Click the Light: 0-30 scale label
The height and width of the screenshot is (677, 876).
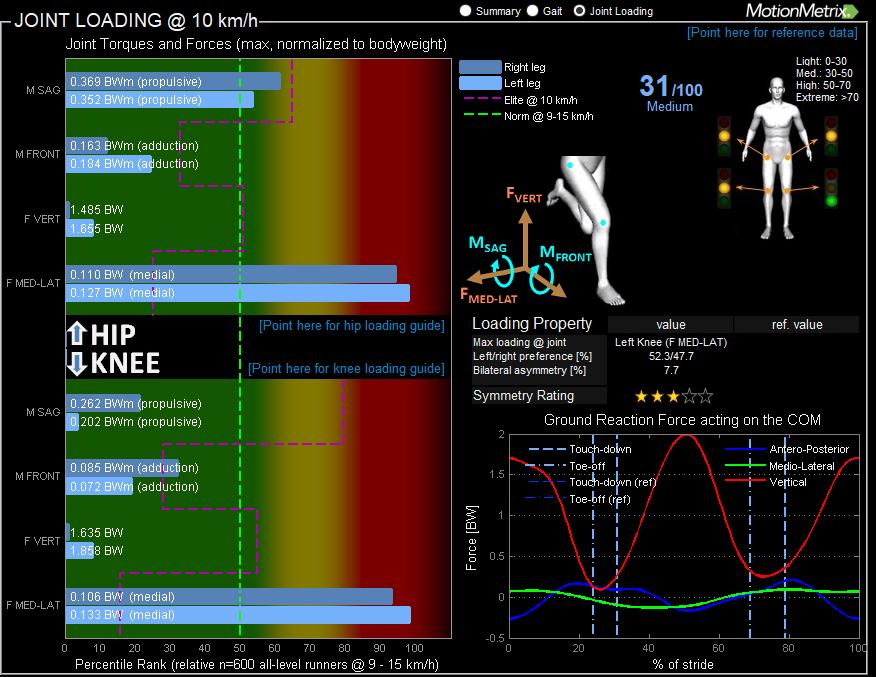tap(821, 61)
